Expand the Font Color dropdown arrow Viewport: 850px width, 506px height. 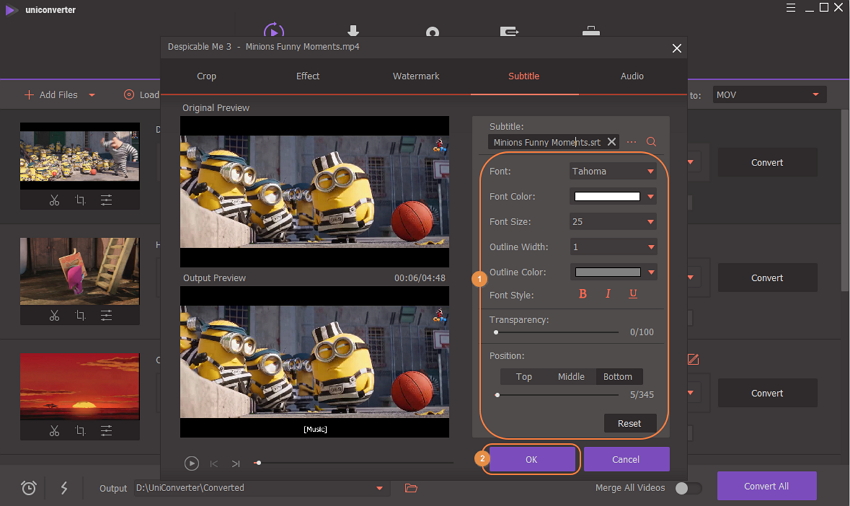tap(651, 196)
